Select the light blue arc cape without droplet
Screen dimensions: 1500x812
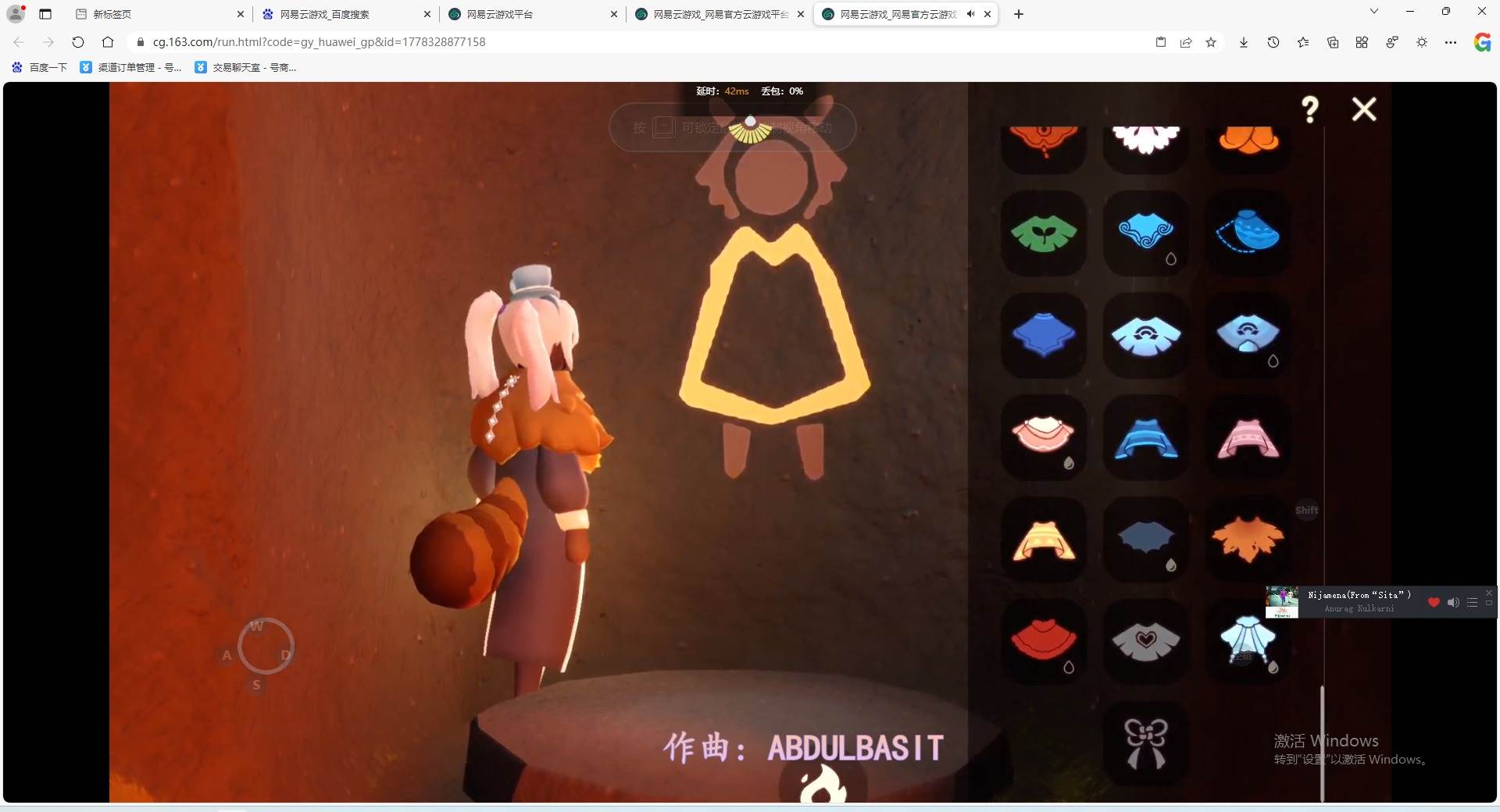pos(1145,336)
